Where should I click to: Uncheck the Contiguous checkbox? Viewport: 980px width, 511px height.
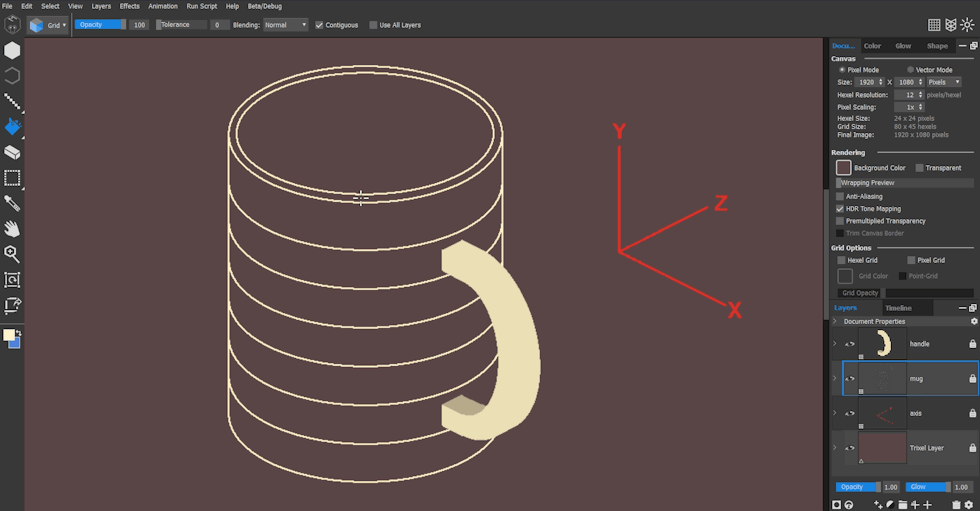pos(319,25)
